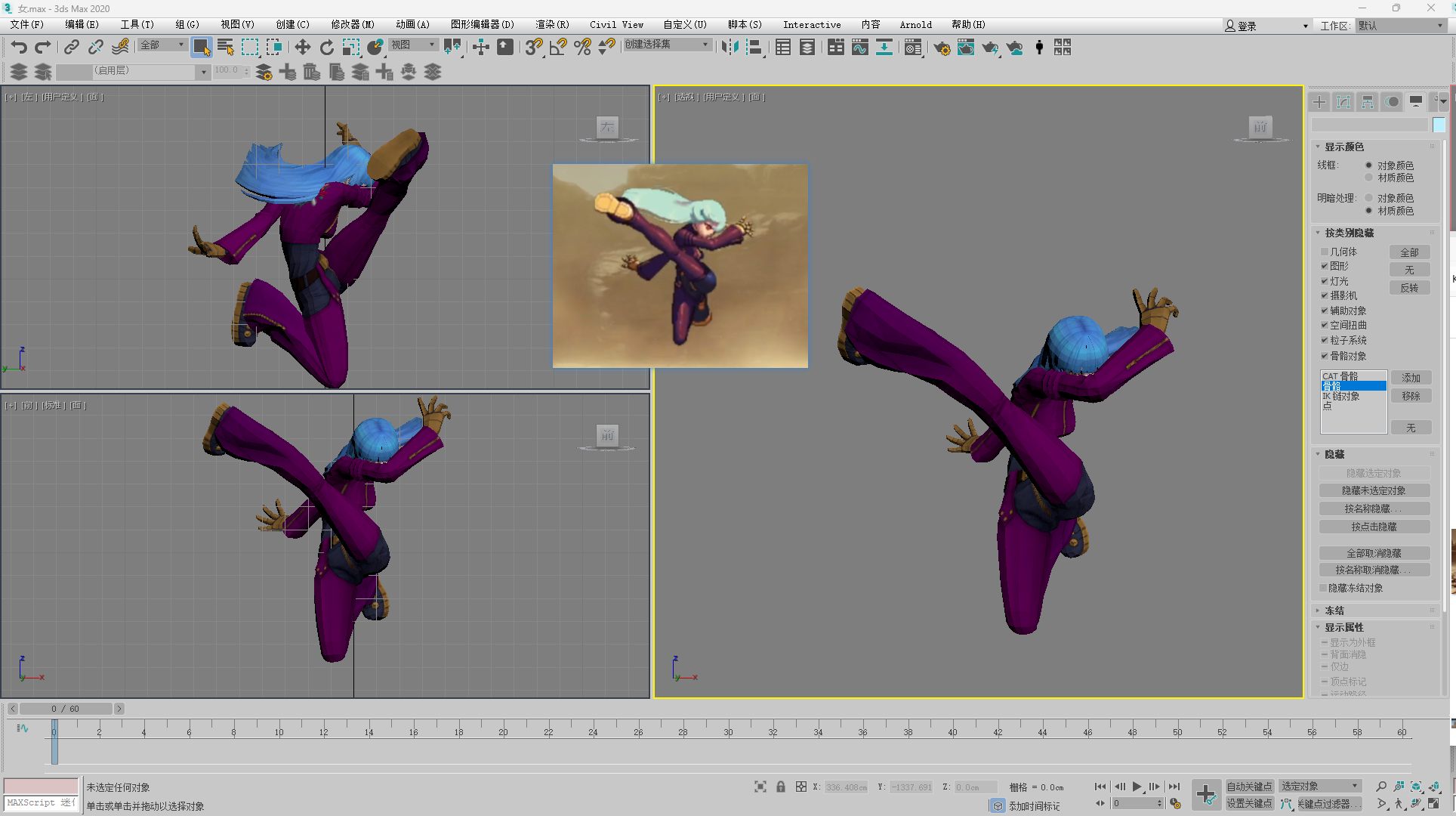Click the Mirror tool icon
Viewport: 1456px width, 816px height.
[730, 48]
